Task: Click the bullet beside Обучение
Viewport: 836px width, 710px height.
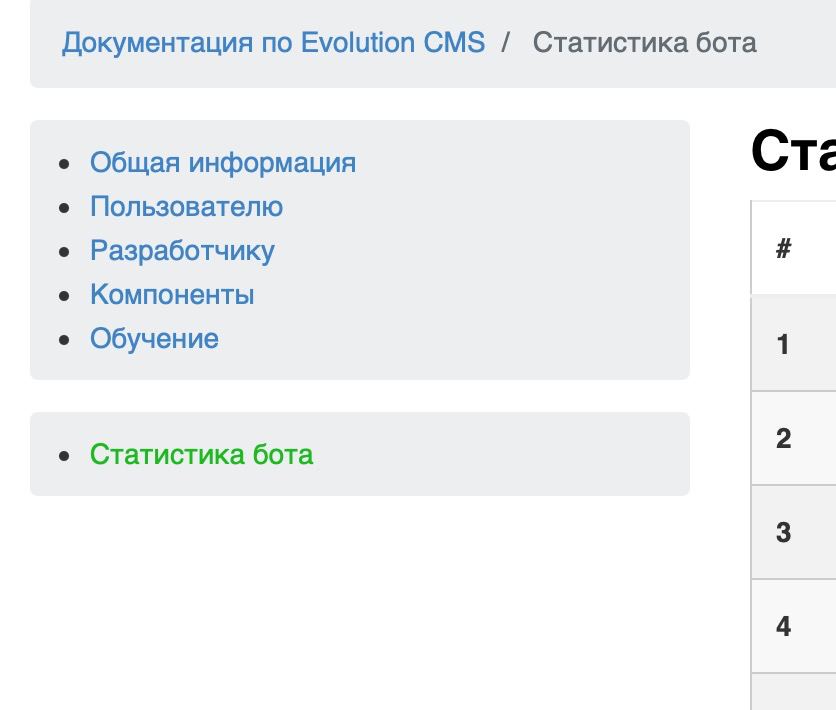Action: point(65,339)
